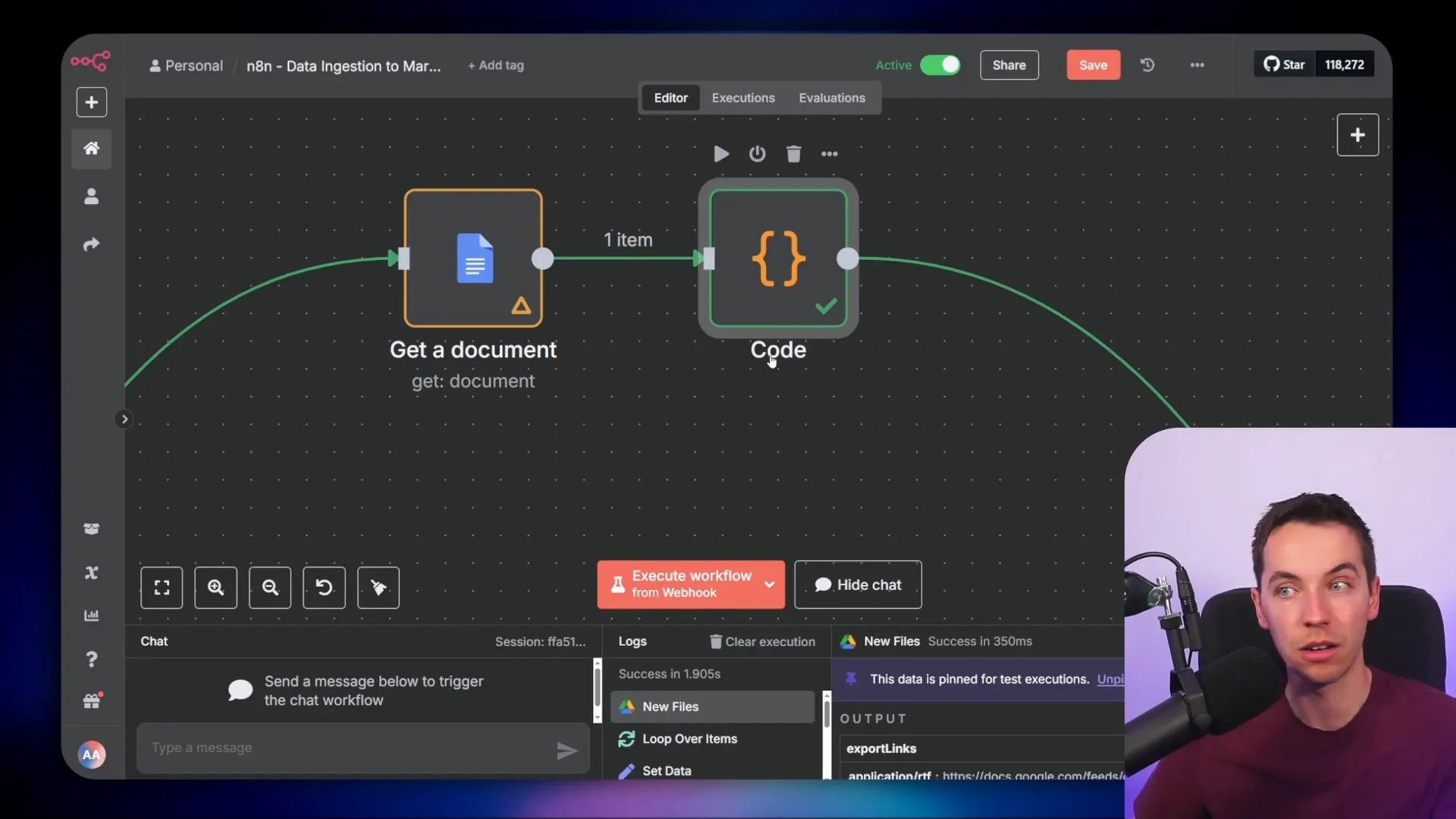Click the workflow name n8n - Data Ingestion
Viewport: 1456px width, 819px height.
[344, 66]
